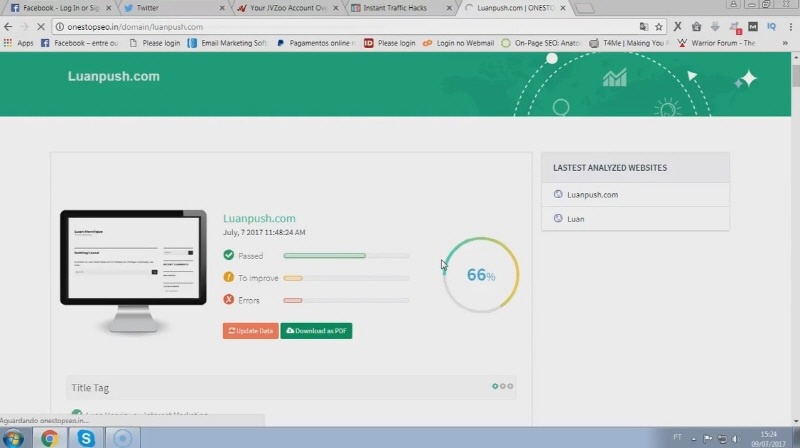
Task: Open the Email Marketing Soft bookmark
Action: pos(228,43)
